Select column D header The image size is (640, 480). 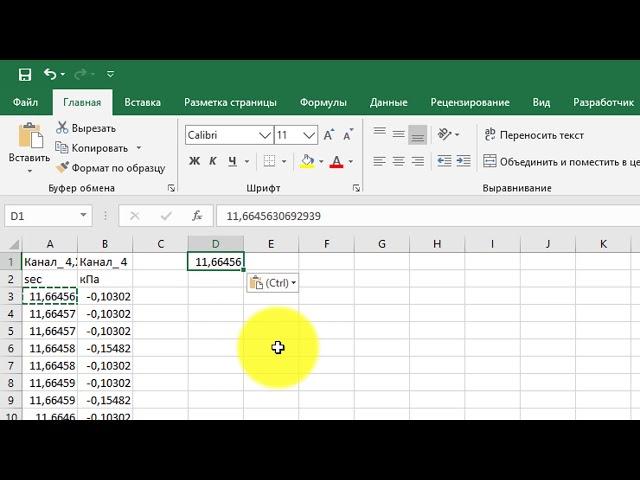click(x=216, y=244)
